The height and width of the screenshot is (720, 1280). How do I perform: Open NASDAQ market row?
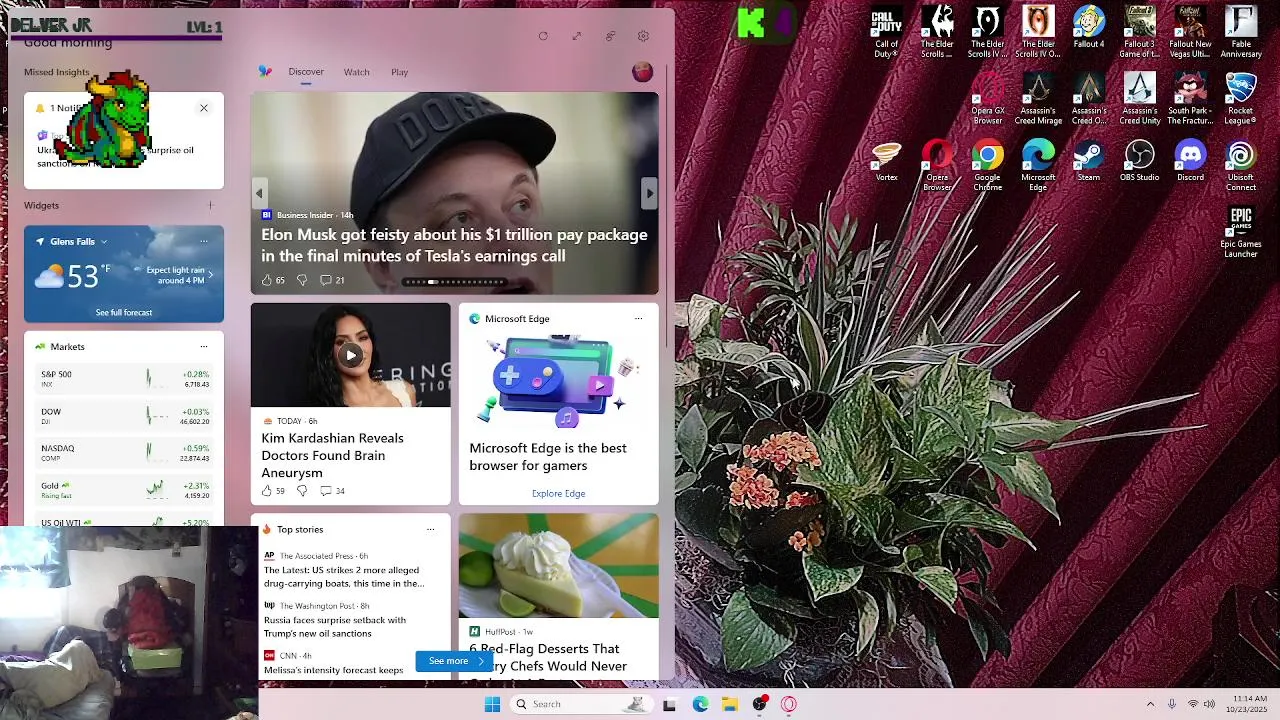124,453
